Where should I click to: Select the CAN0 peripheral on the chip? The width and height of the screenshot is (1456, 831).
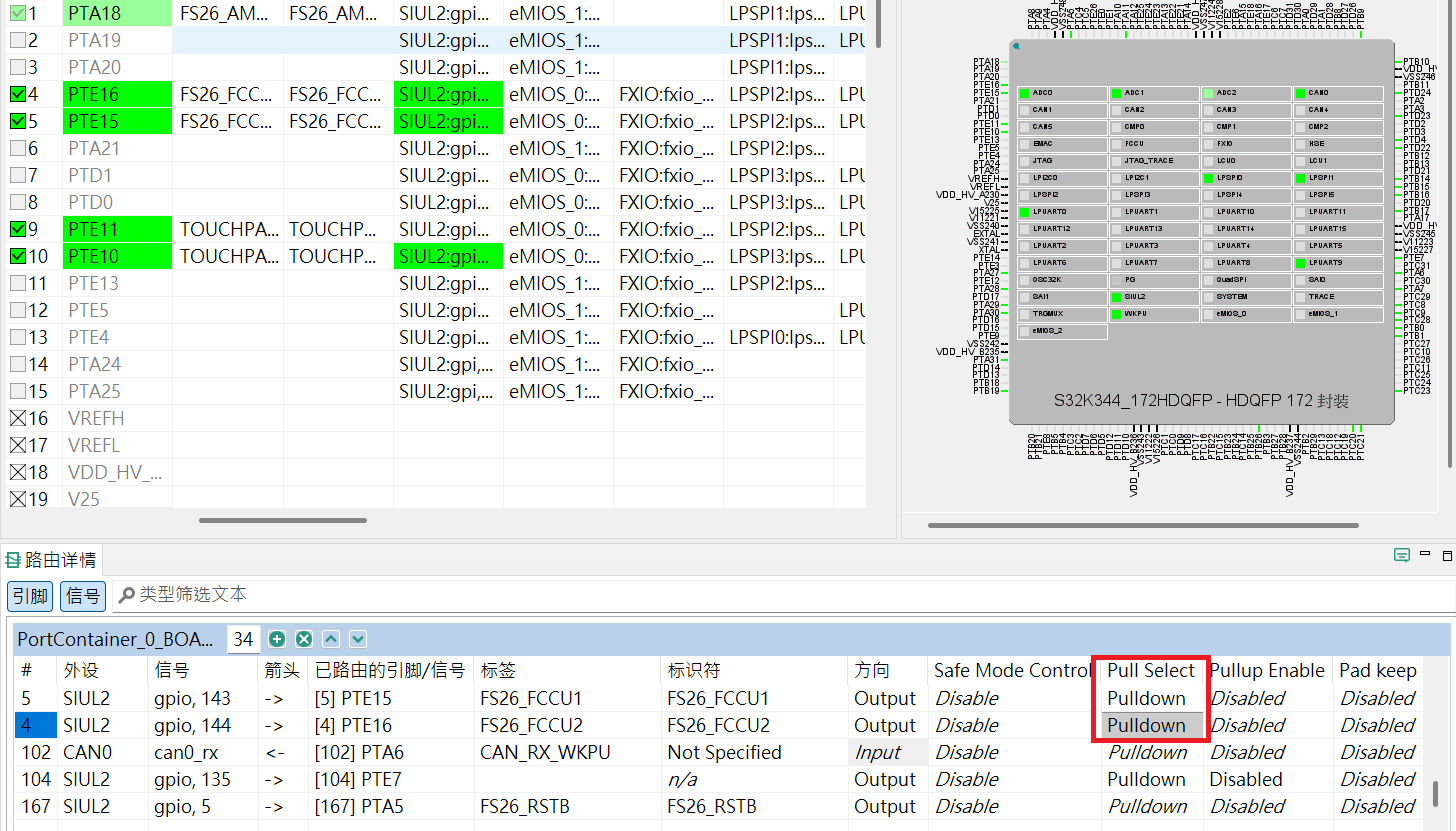point(1338,93)
